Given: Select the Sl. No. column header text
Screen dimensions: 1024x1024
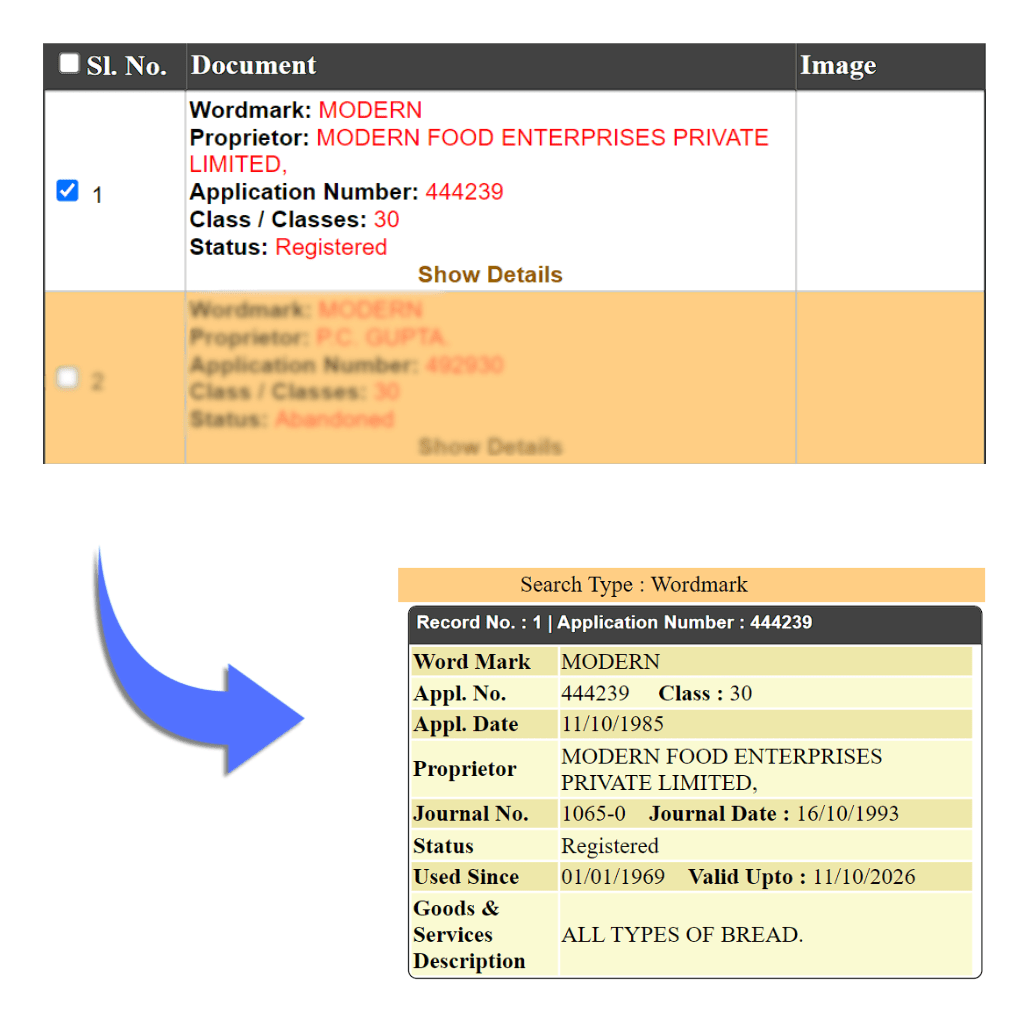Looking at the screenshot, I should point(126,67).
